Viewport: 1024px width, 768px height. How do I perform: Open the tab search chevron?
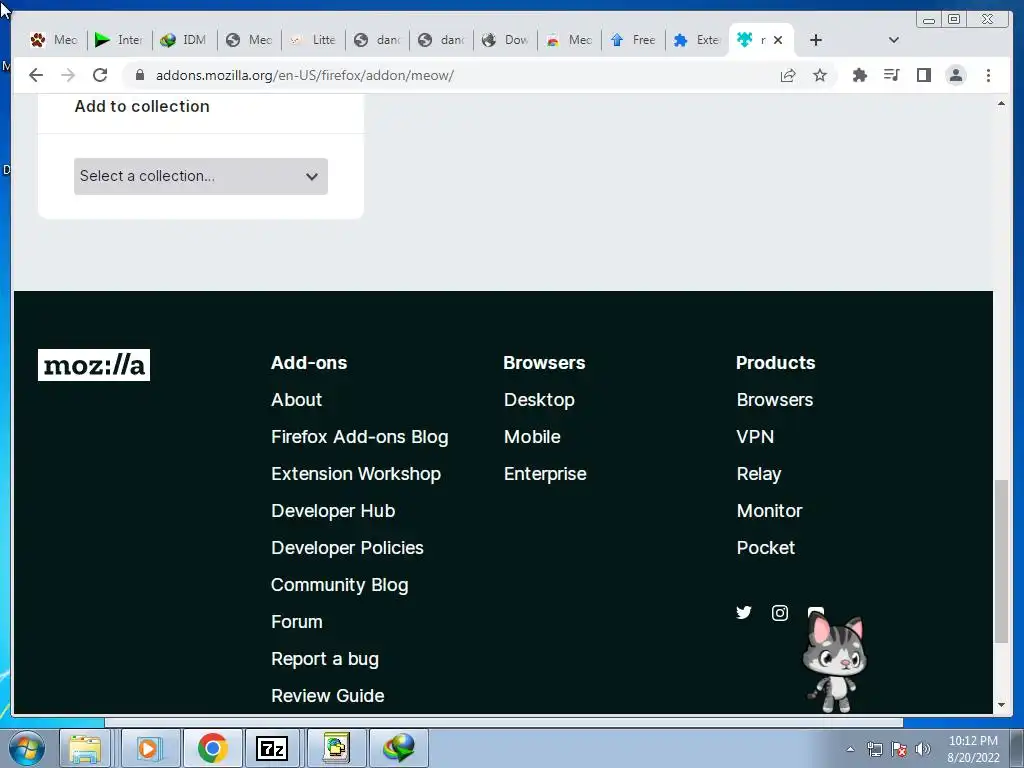pyautogui.click(x=894, y=40)
